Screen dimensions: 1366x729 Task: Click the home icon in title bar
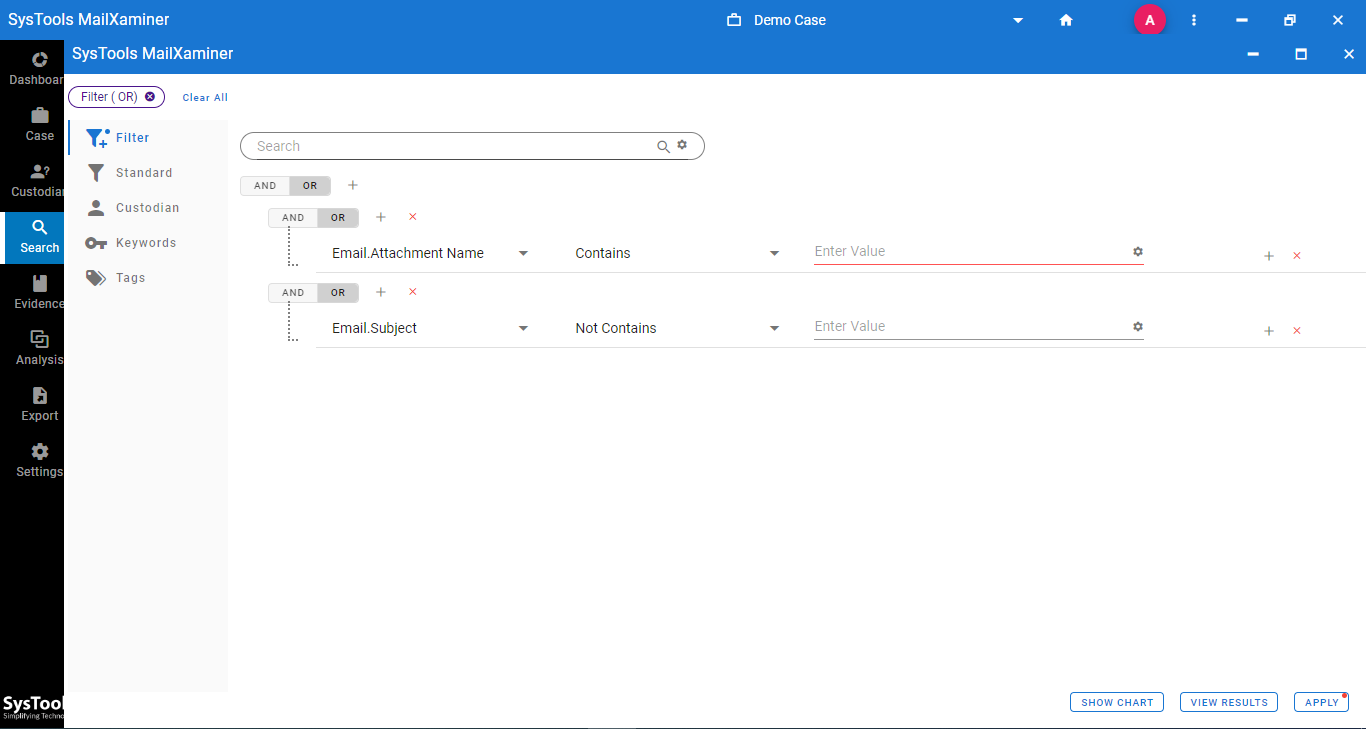pyautogui.click(x=1066, y=20)
